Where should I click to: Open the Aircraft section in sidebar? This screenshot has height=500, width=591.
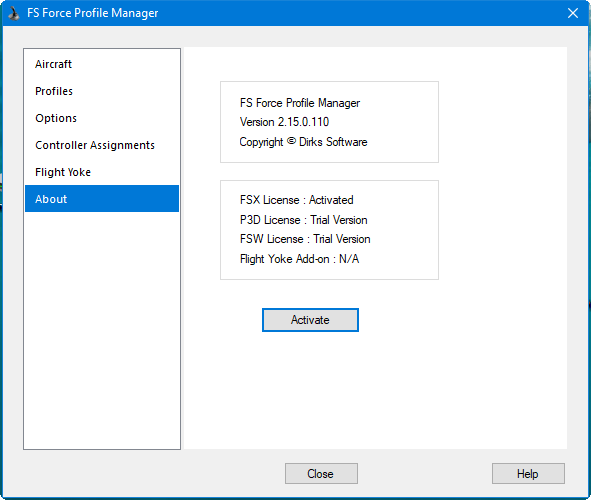102,64
